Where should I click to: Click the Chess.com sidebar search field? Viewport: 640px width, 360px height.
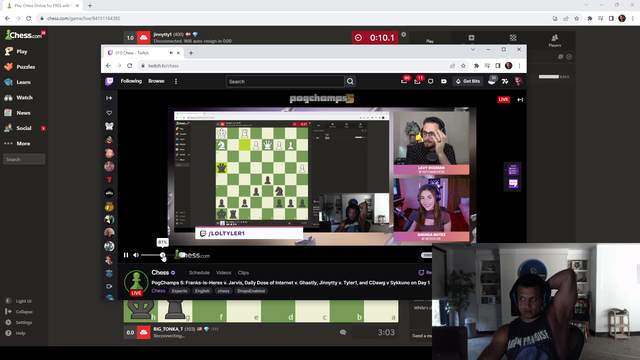point(24,159)
